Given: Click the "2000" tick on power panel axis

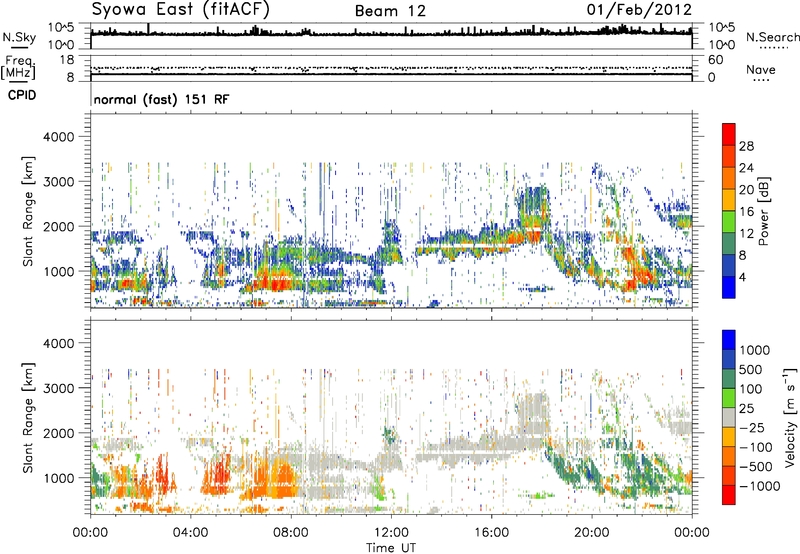Looking at the screenshot, I should [59, 226].
